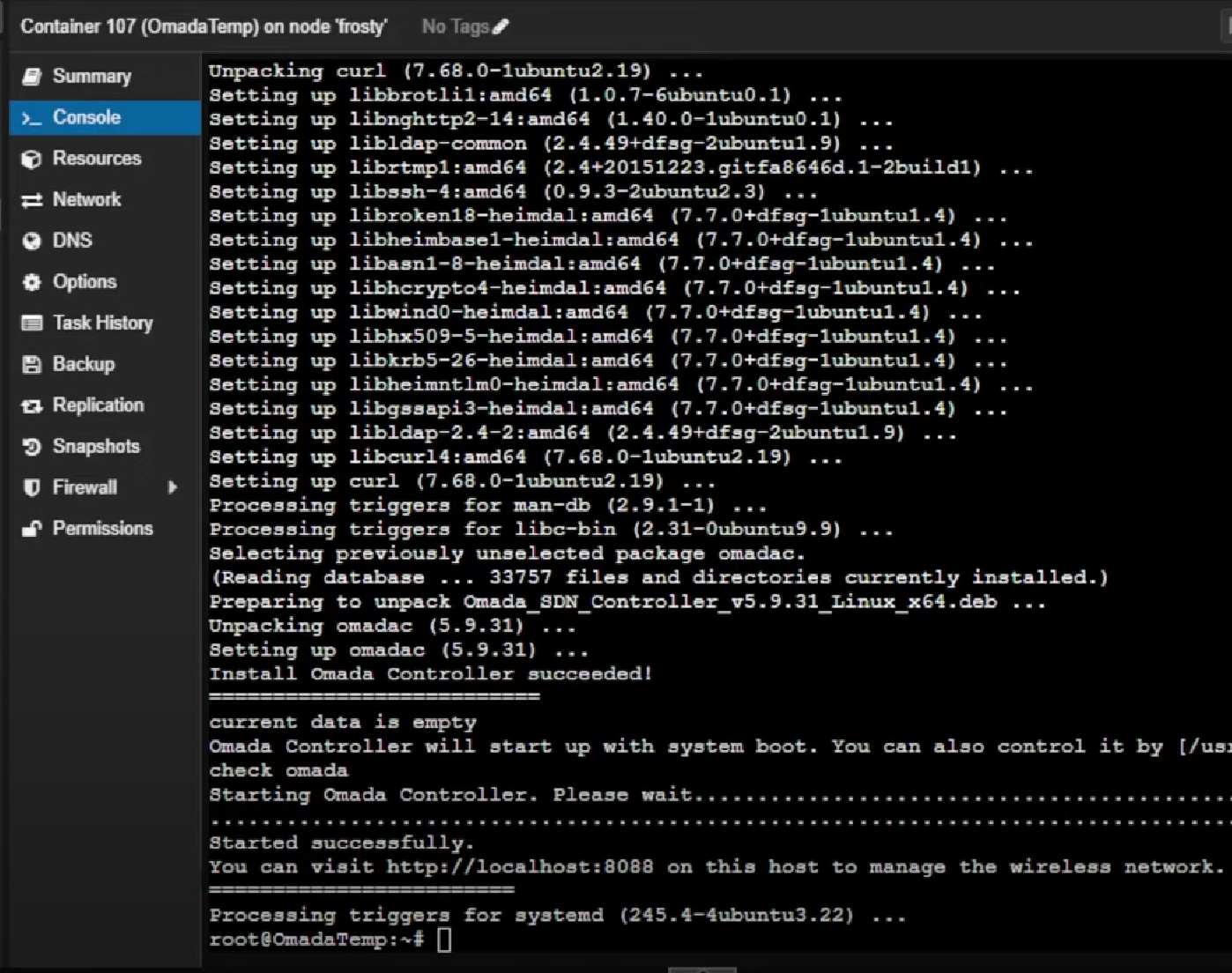The height and width of the screenshot is (973, 1232).
Task: Edit tags with the pencil icon
Action: pos(501,26)
